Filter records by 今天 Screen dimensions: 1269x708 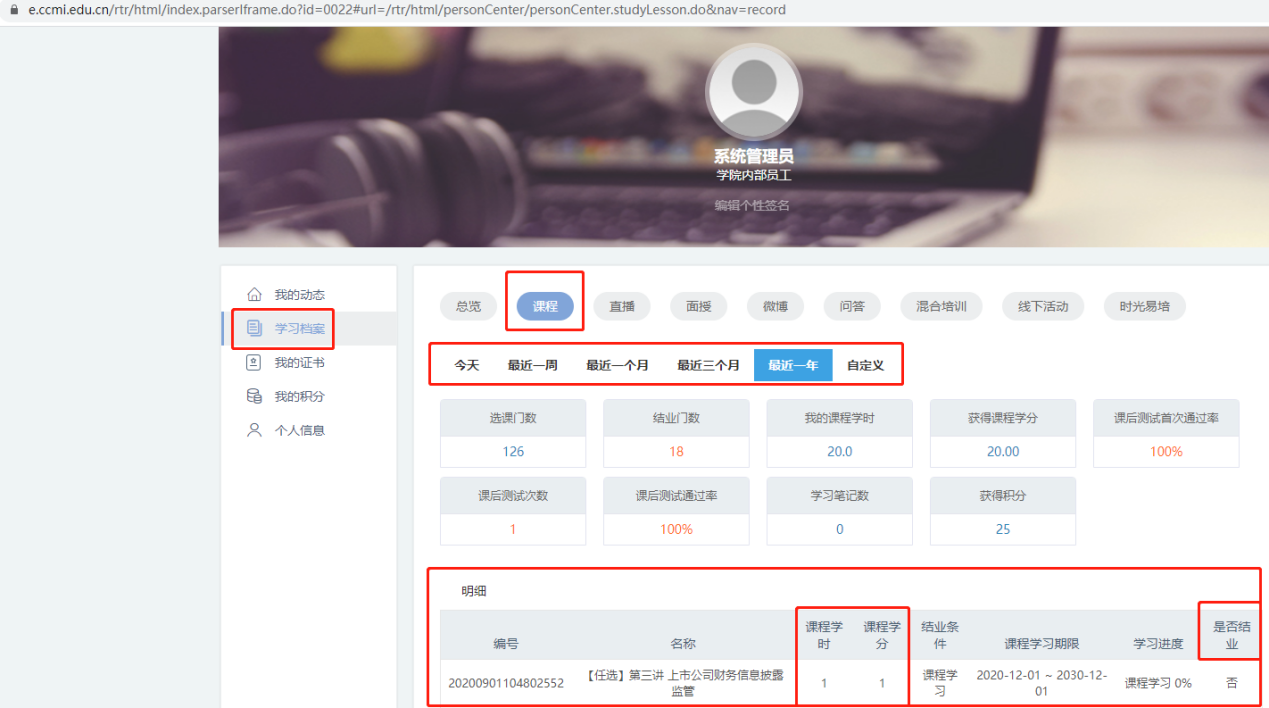467,365
